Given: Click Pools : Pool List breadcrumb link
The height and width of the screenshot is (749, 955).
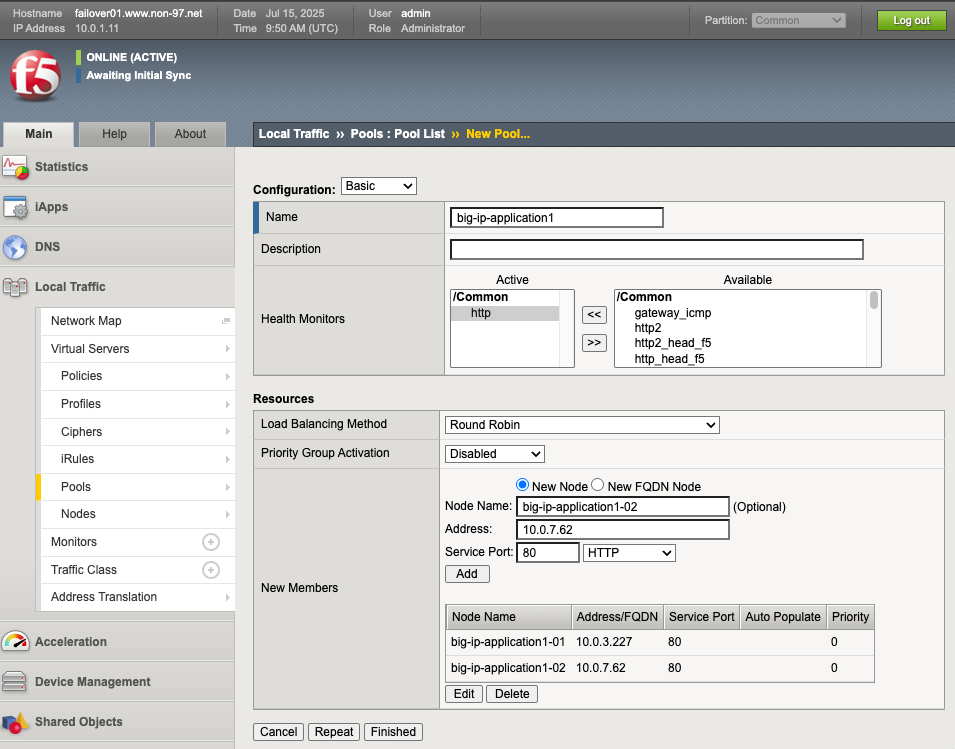Looking at the screenshot, I should coord(398,134).
